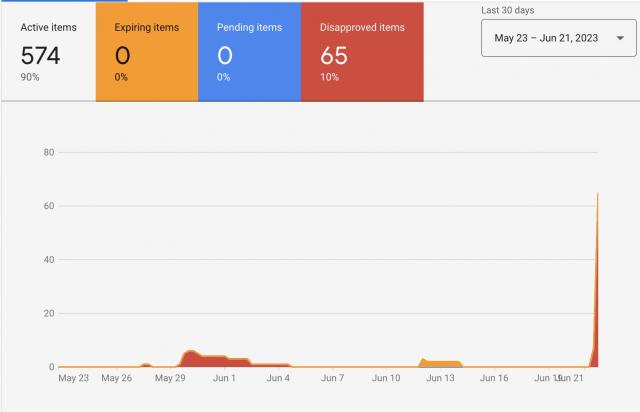Click the Jun 16 x-axis label
The image size is (640, 412).
(x=495, y=378)
